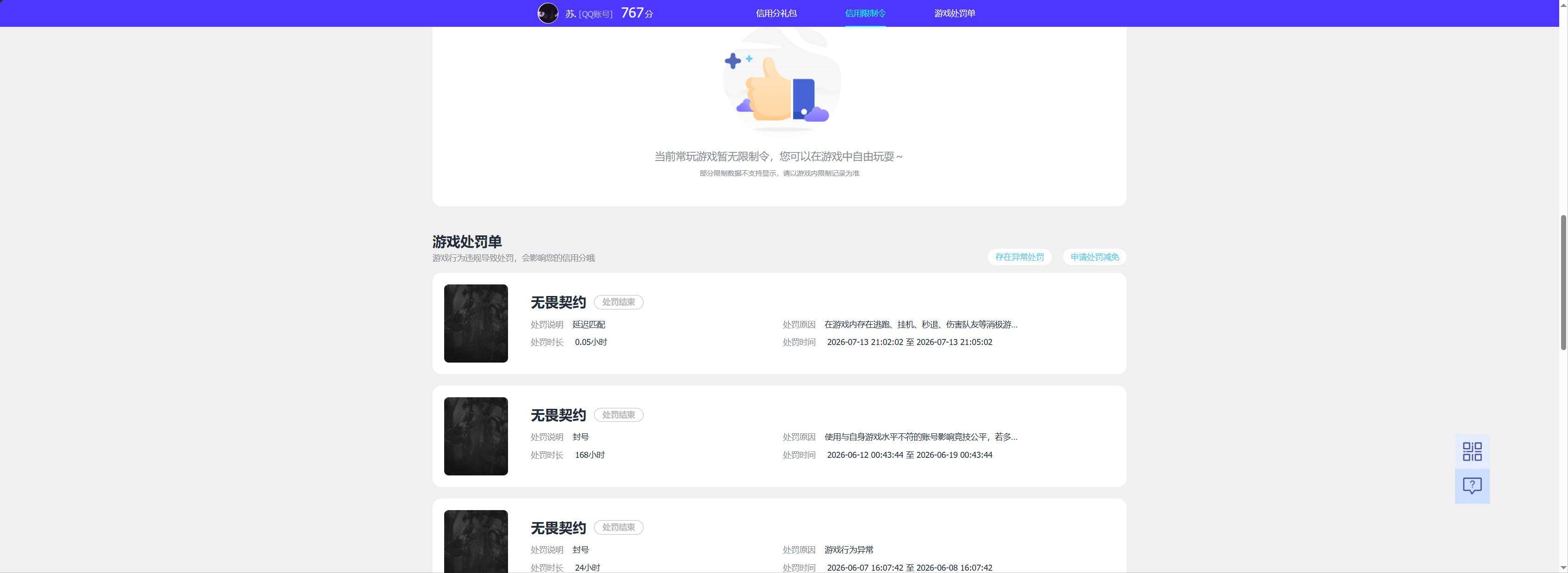
Task: Click the time range starting 2026-07-13 21:02:02
Action: 910,343
